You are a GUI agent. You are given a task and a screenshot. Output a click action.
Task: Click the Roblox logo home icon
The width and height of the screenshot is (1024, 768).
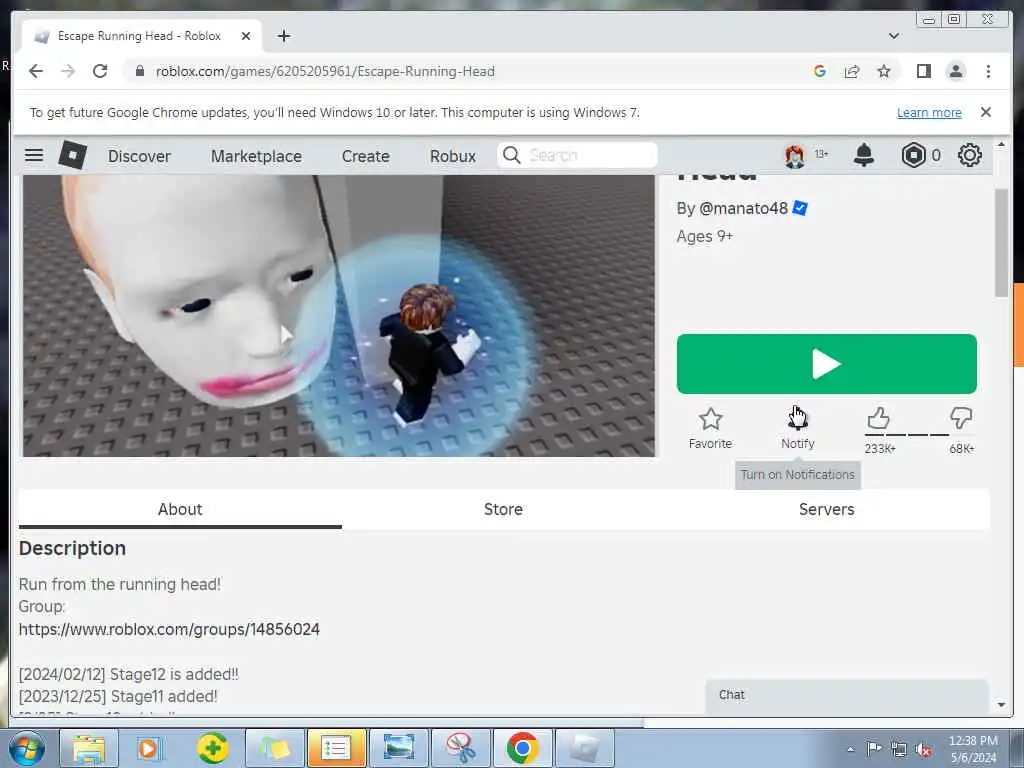[x=72, y=155]
